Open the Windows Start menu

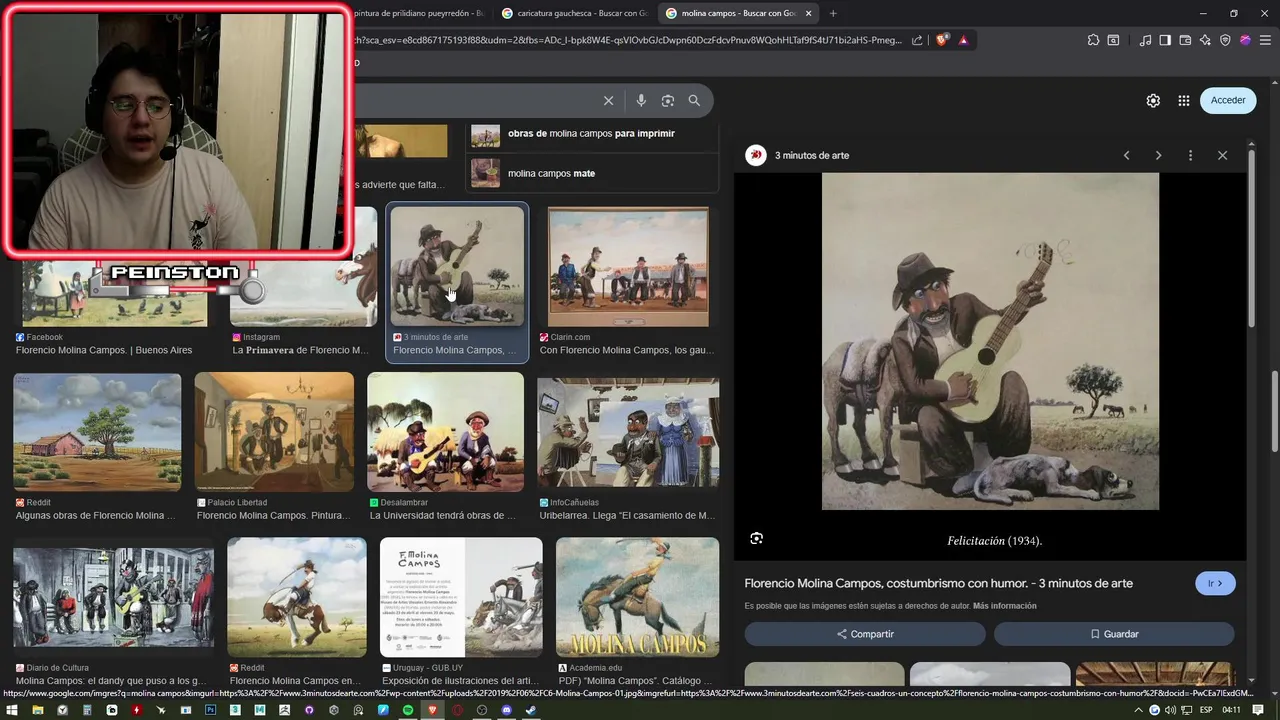[x=11, y=710]
